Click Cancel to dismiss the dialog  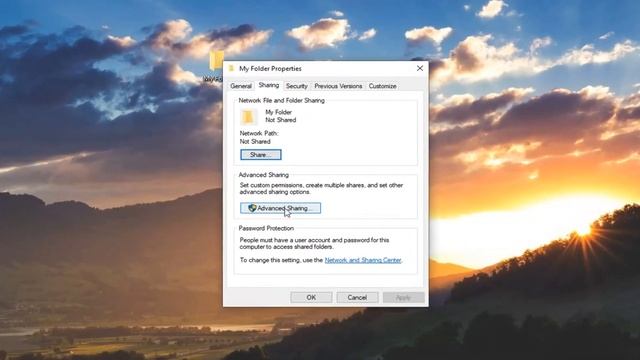point(357,298)
